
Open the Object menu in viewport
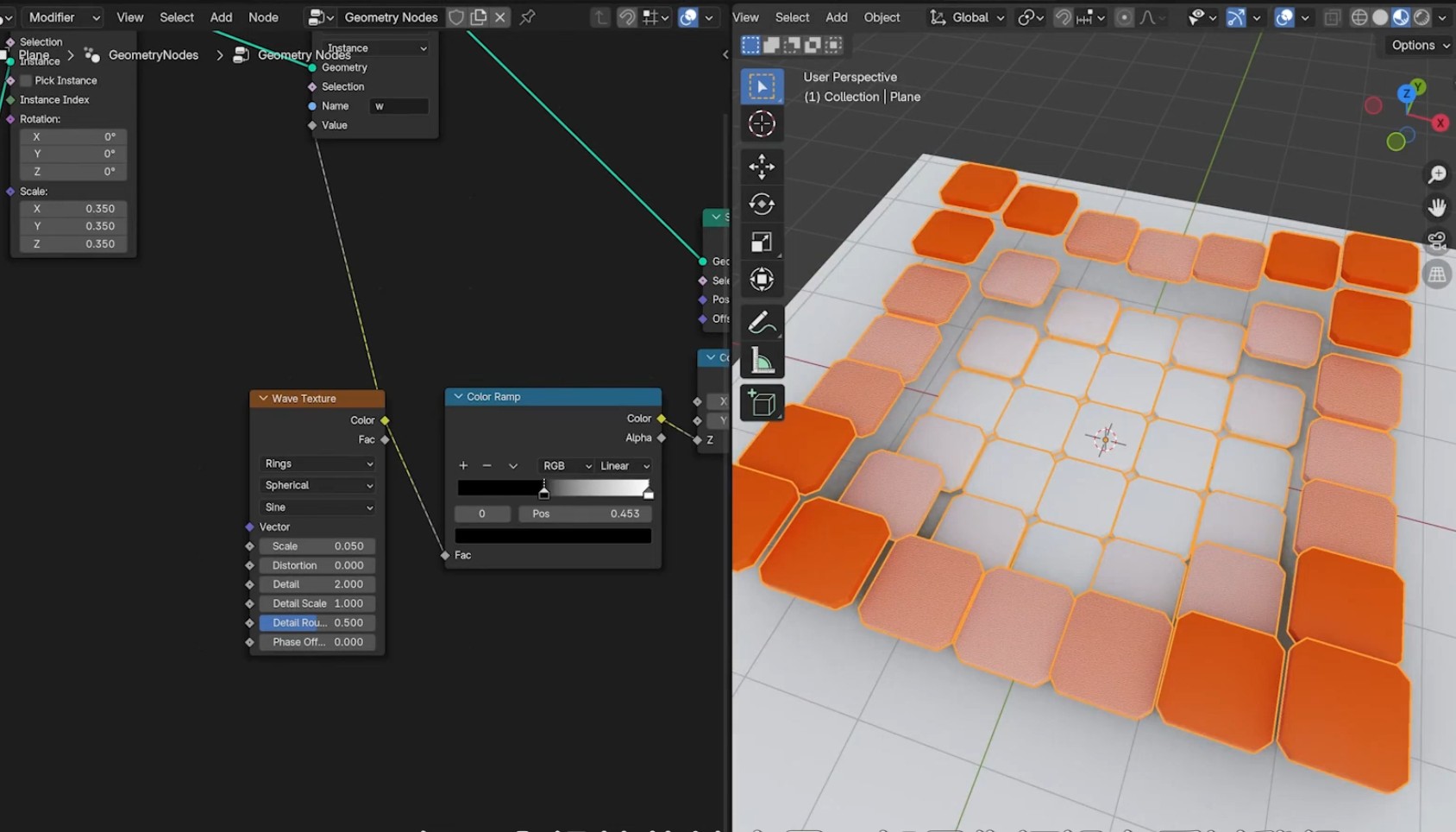[x=882, y=17]
